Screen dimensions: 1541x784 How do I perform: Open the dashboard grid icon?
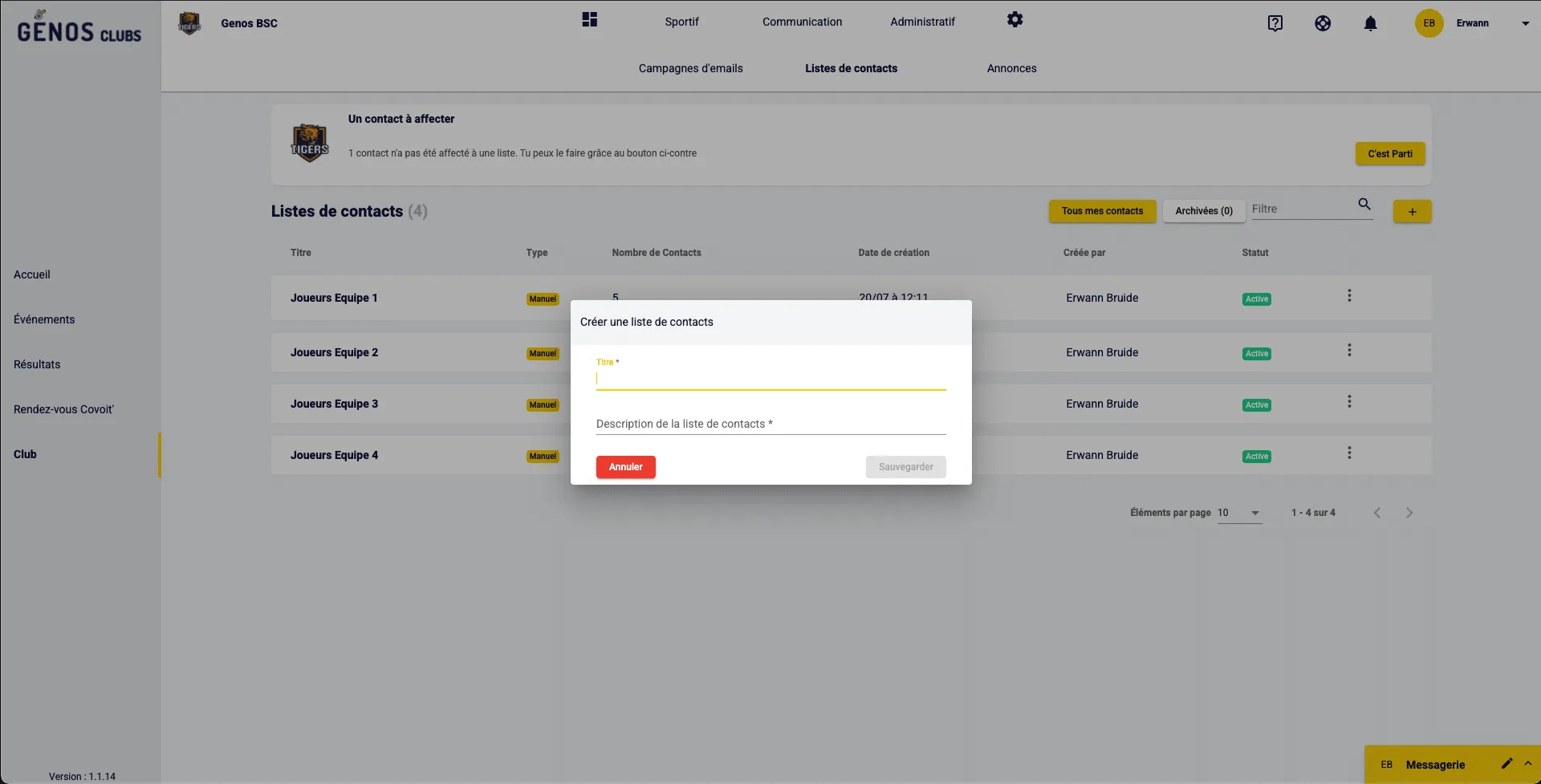(x=590, y=20)
